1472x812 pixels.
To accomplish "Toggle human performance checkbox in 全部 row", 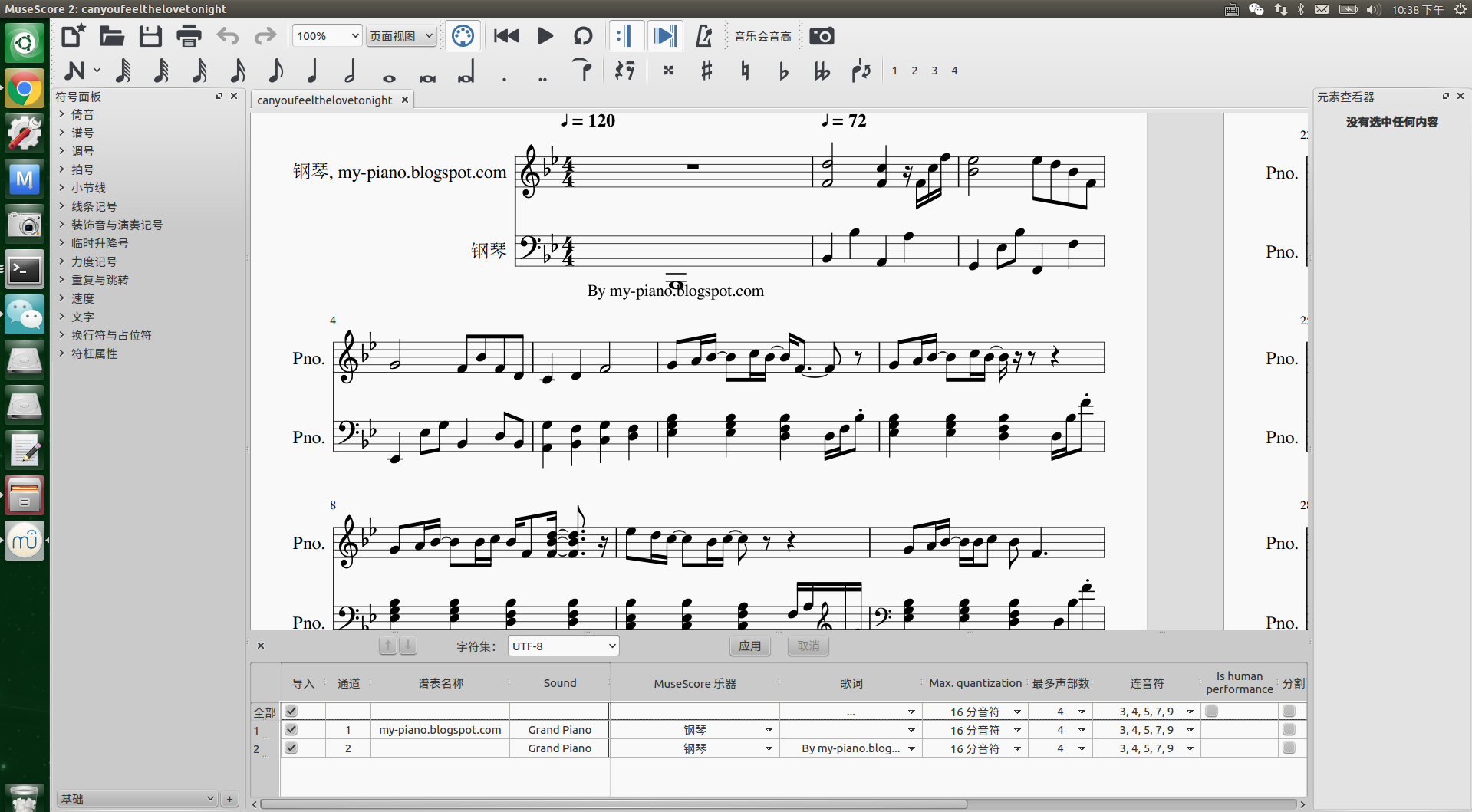I will (x=1211, y=711).
